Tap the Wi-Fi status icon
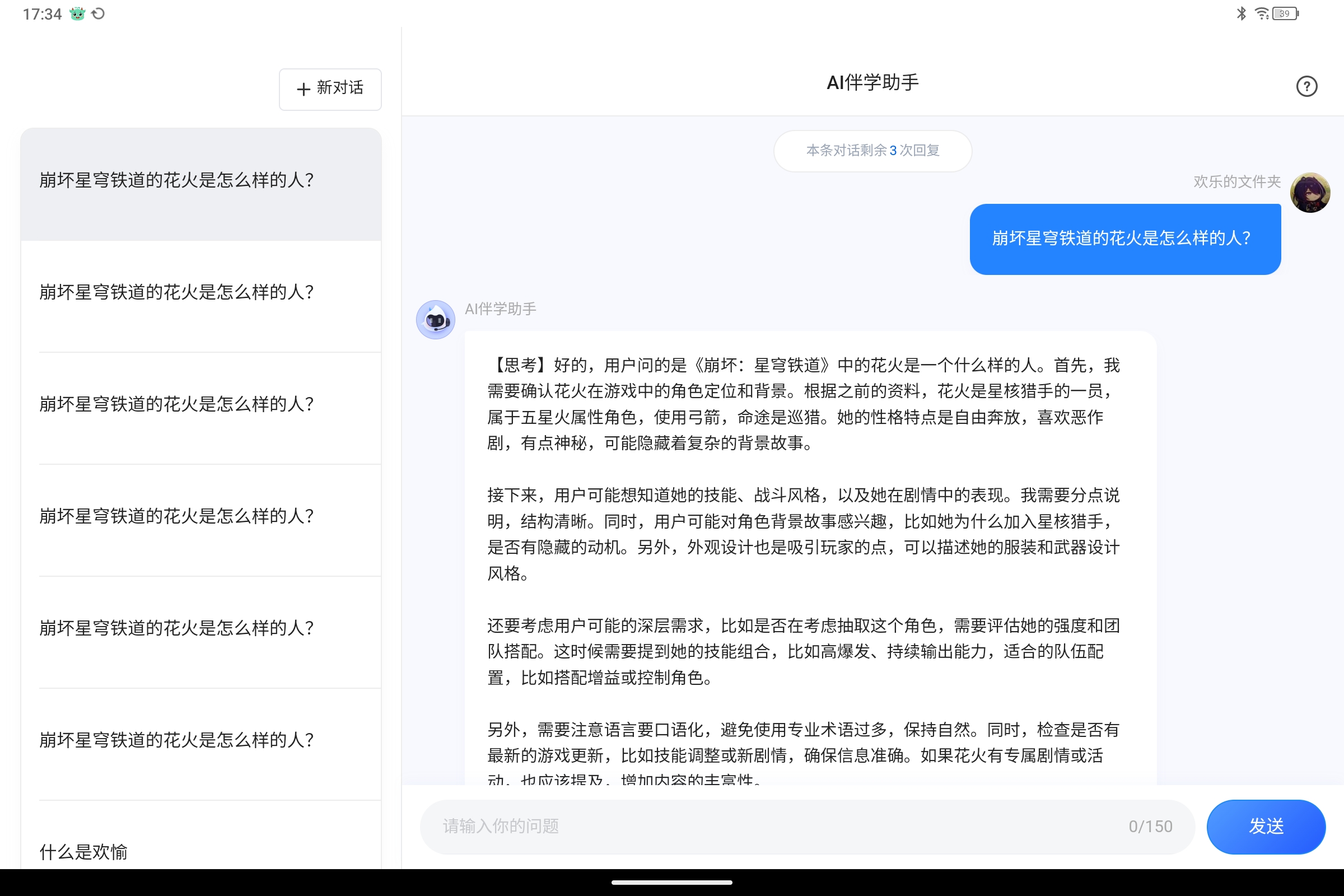 (x=1261, y=13)
